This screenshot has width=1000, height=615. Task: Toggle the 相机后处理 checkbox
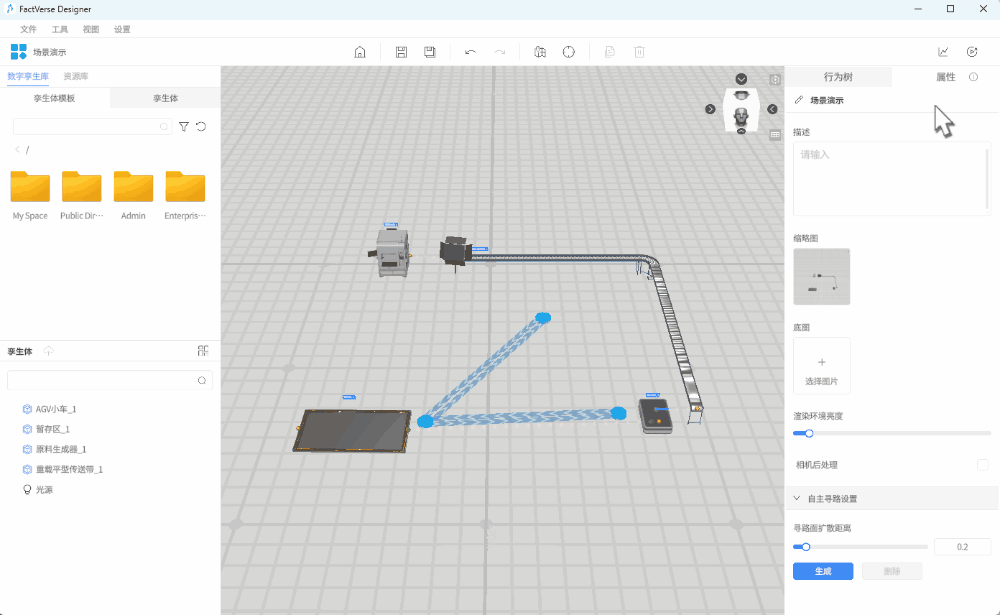(982, 465)
